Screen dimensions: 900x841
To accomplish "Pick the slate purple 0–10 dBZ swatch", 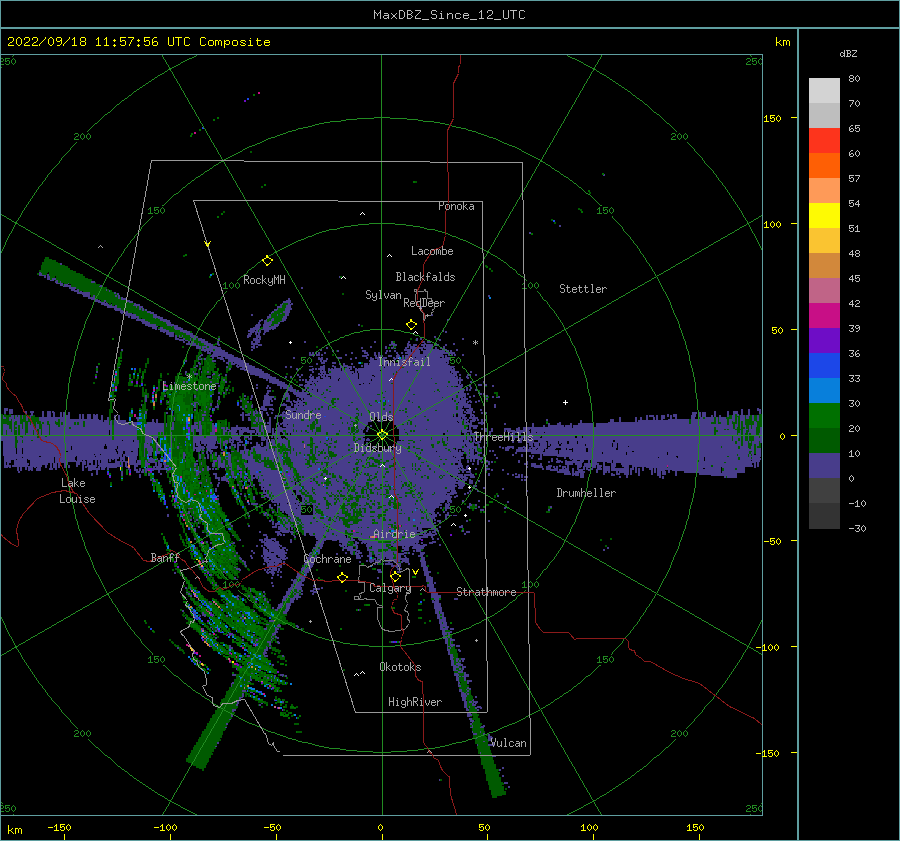I will [x=824, y=466].
